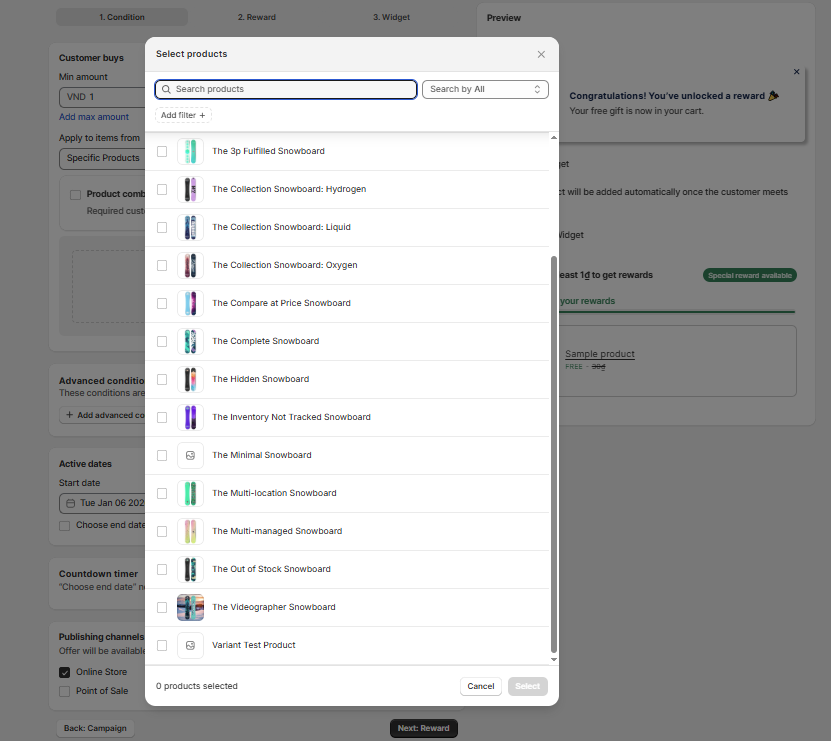Click the Hidden Snowboard product image
Image resolution: width=831 pixels, height=741 pixels.
[x=190, y=379]
